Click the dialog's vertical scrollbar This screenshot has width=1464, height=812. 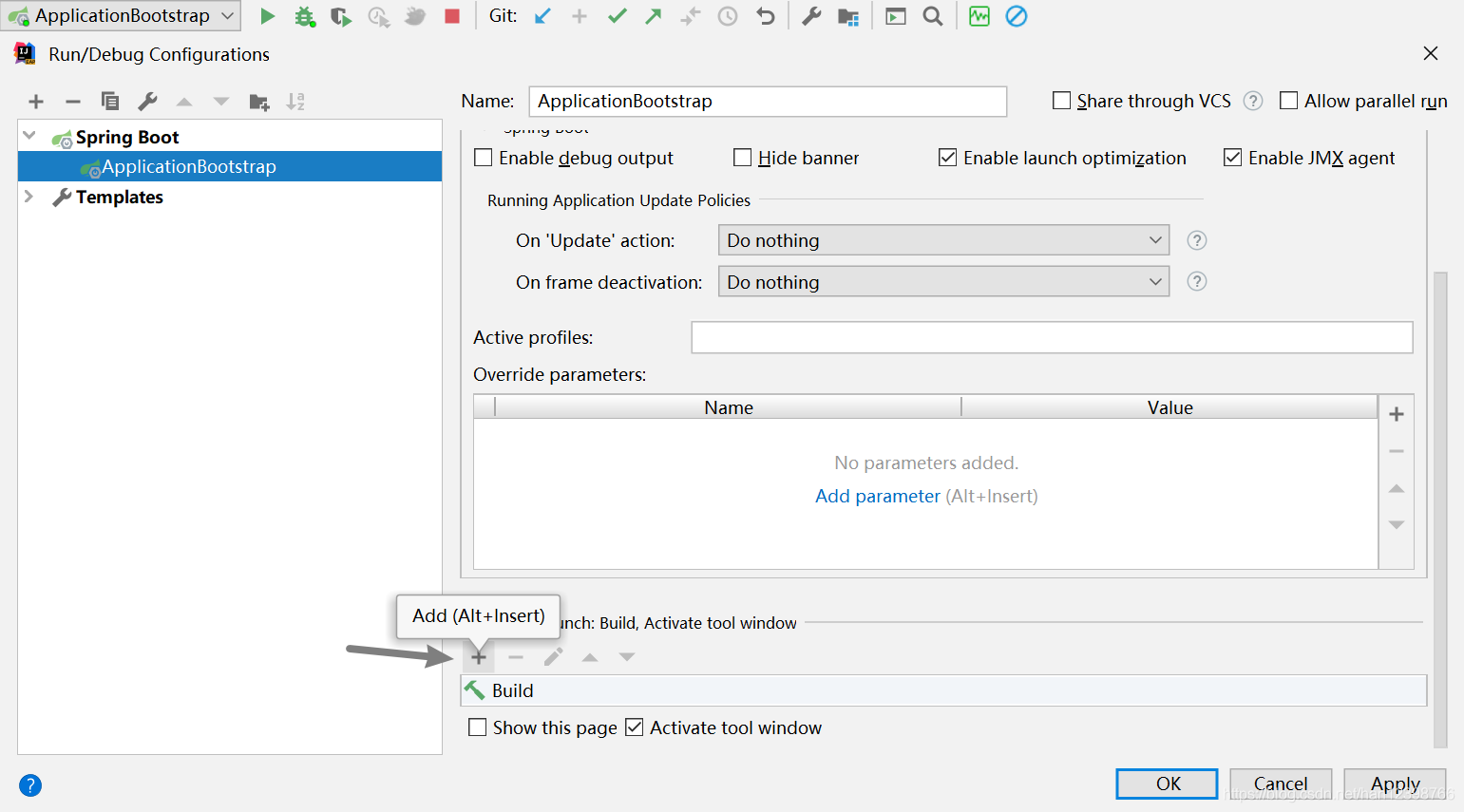(1440, 510)
